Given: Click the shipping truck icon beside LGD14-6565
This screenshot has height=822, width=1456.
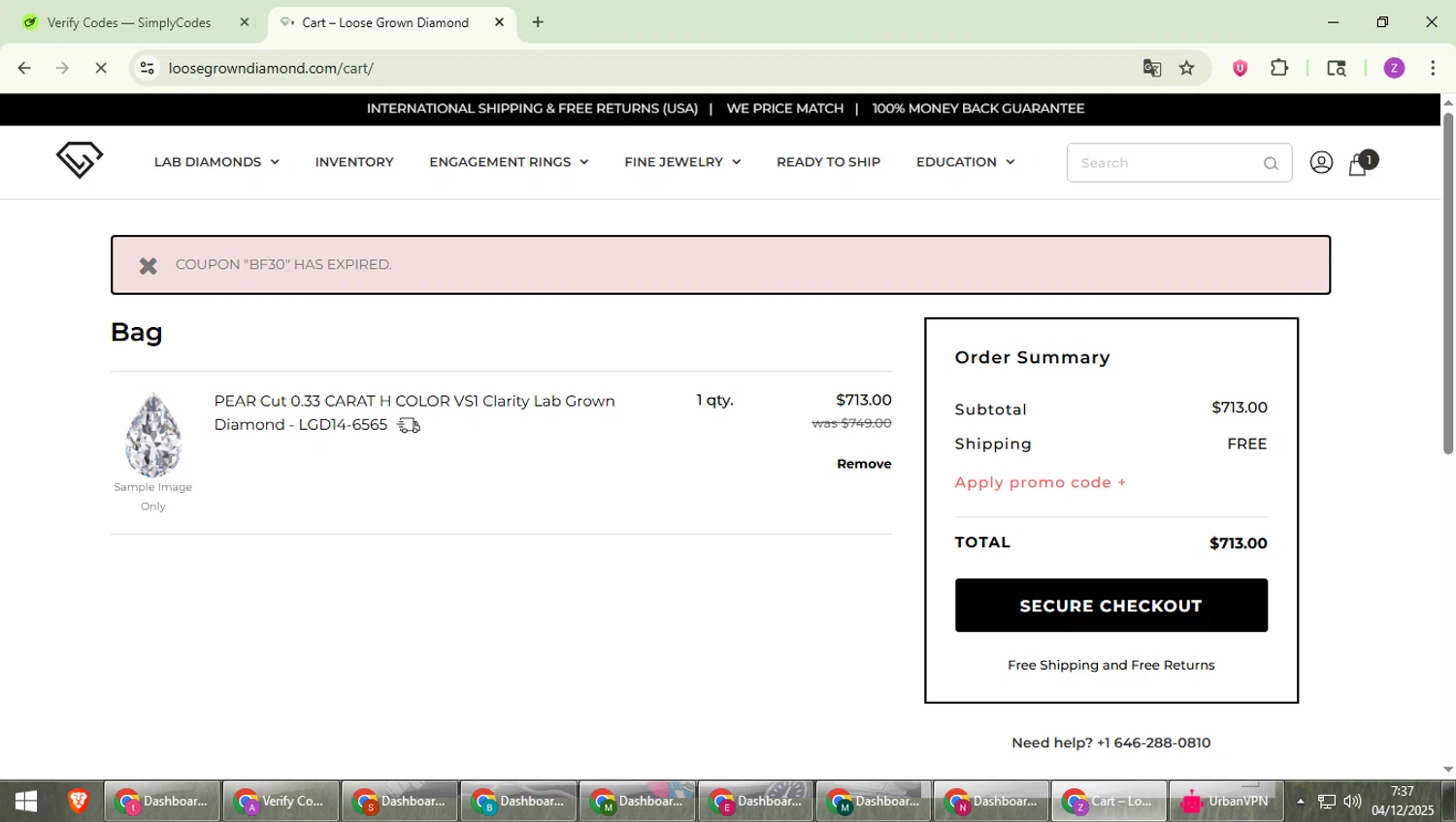Looking at the screenshot, I should (x=409, y=425).
